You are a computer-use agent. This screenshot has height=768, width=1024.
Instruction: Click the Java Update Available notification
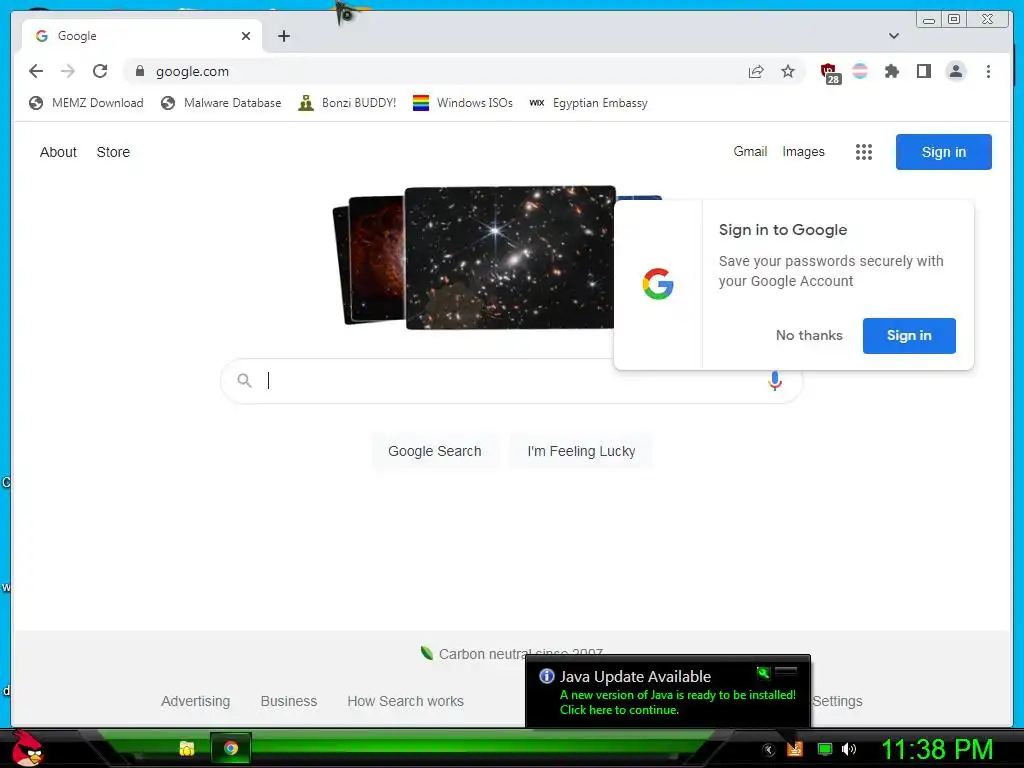point(667,692)
